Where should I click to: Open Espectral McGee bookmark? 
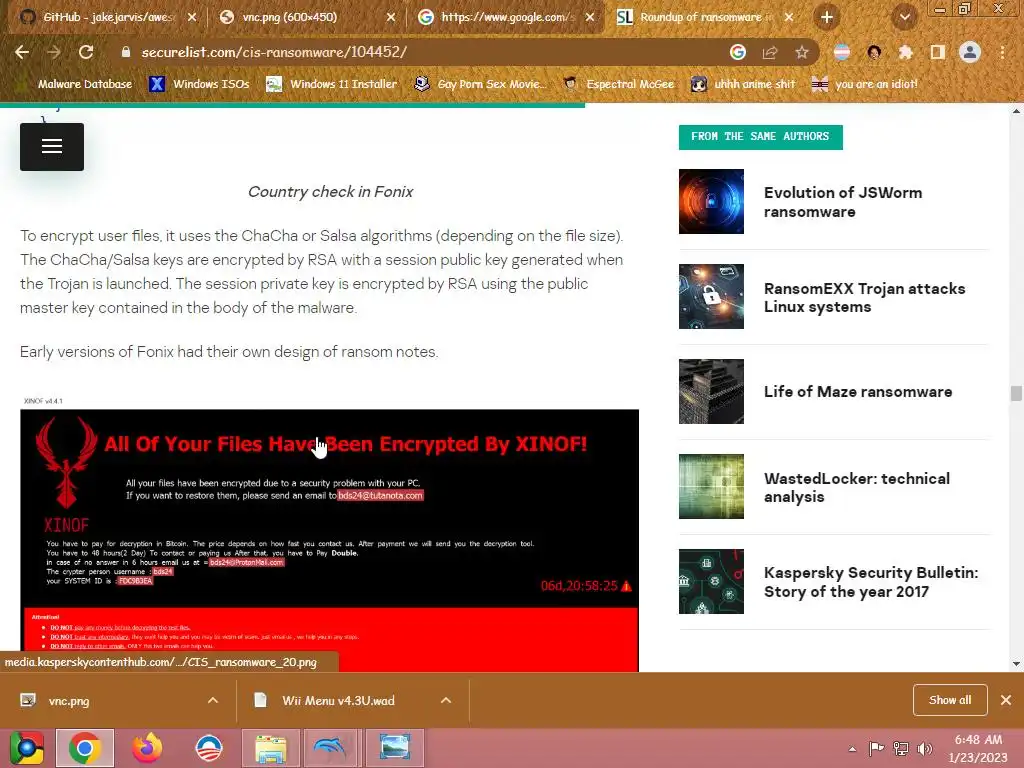pyautogui.click(x=619, y=84)
